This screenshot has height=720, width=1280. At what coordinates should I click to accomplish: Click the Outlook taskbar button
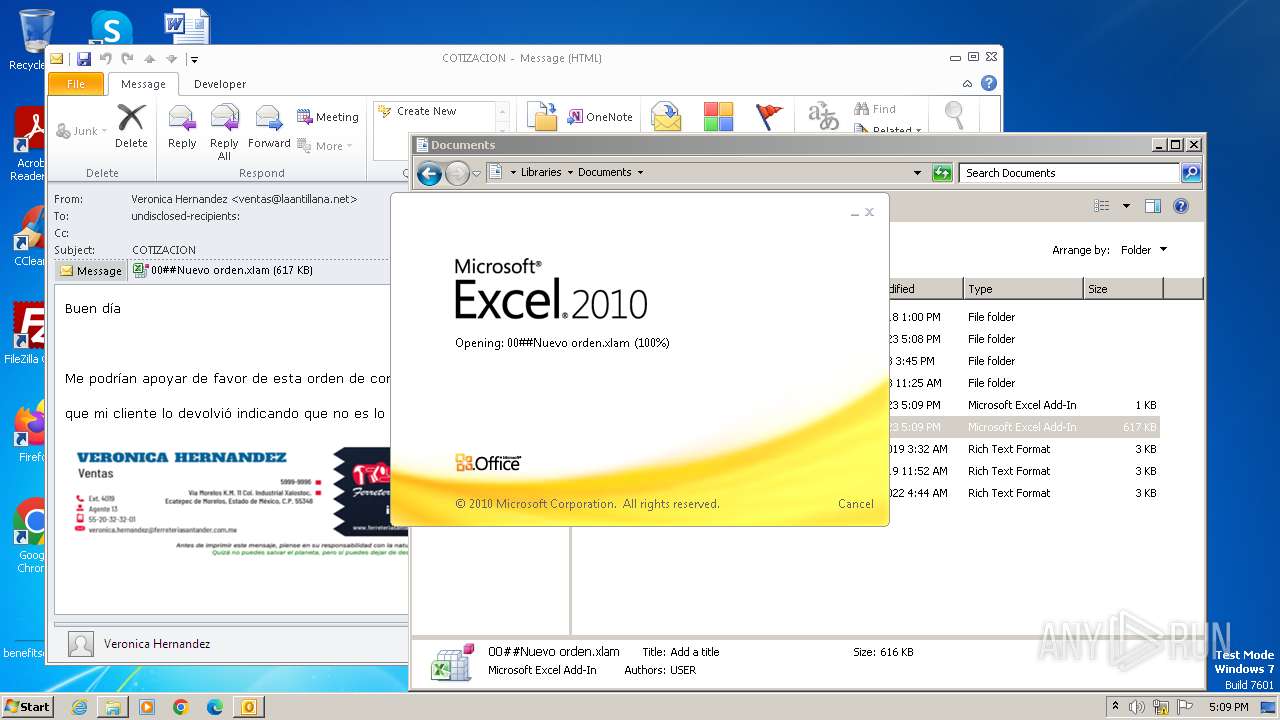(x=248, y=707)
